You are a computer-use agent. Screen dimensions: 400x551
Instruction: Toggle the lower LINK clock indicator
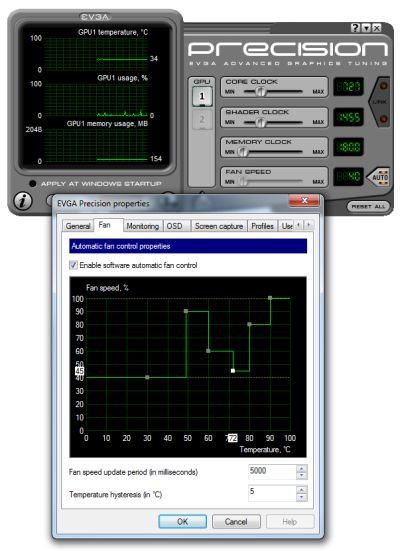[x=383, y=119]
